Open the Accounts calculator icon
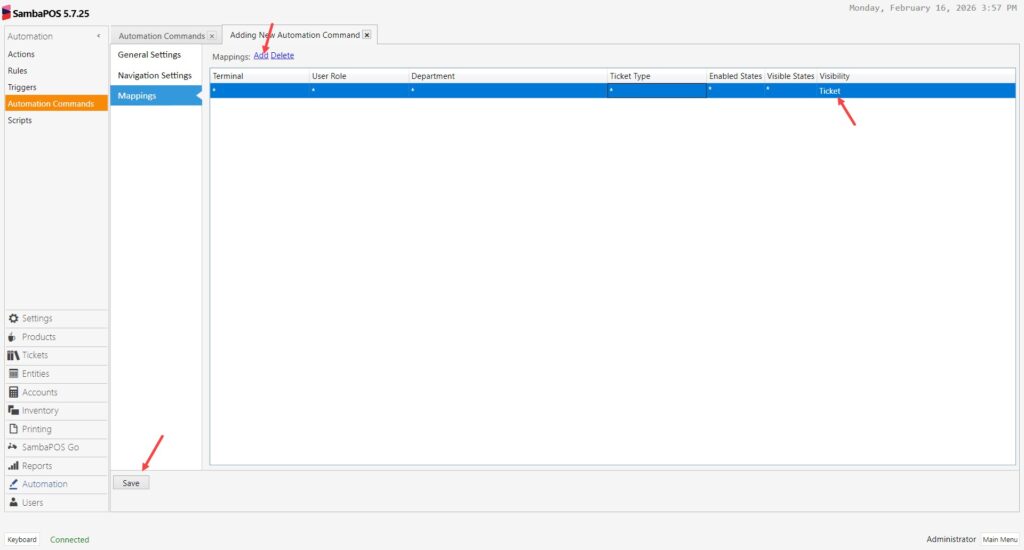Viewport: 1024px width, 550px height. point(14,392)
